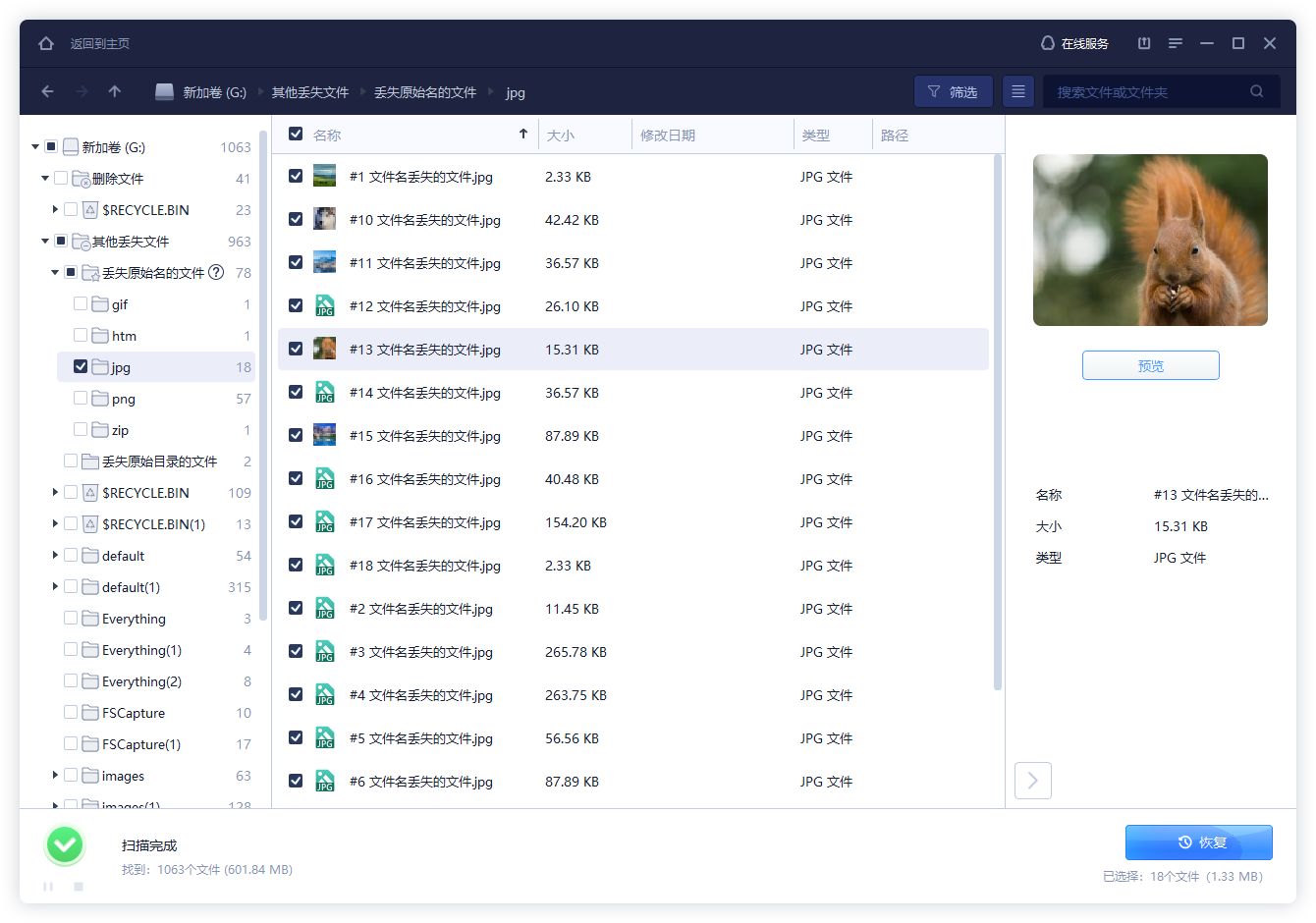Switch the file list view via list icon
The width and height of the screenshot is (1316, 923).
[1018, 91]
